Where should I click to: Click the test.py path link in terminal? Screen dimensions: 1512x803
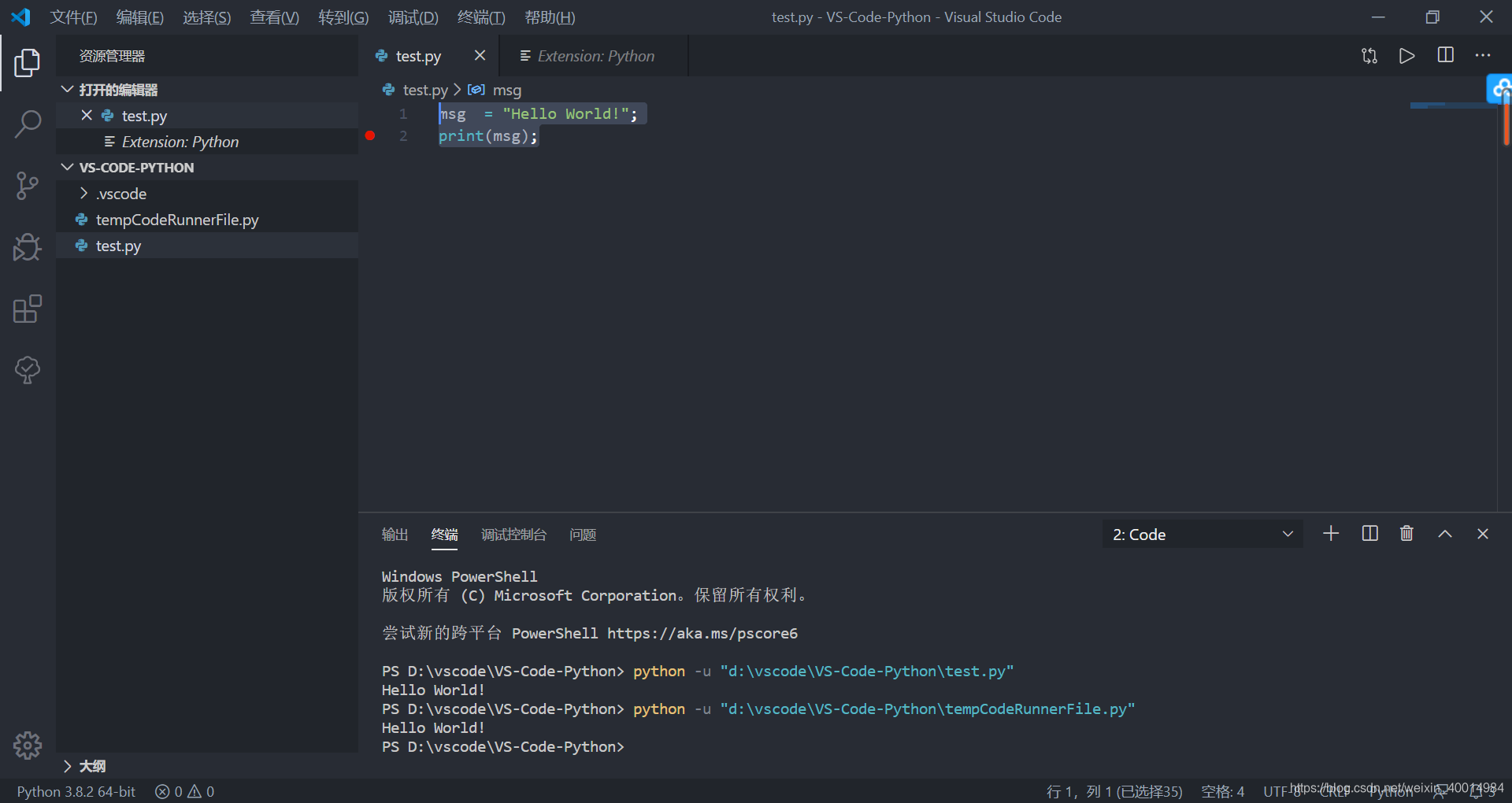tap(867, 671)
